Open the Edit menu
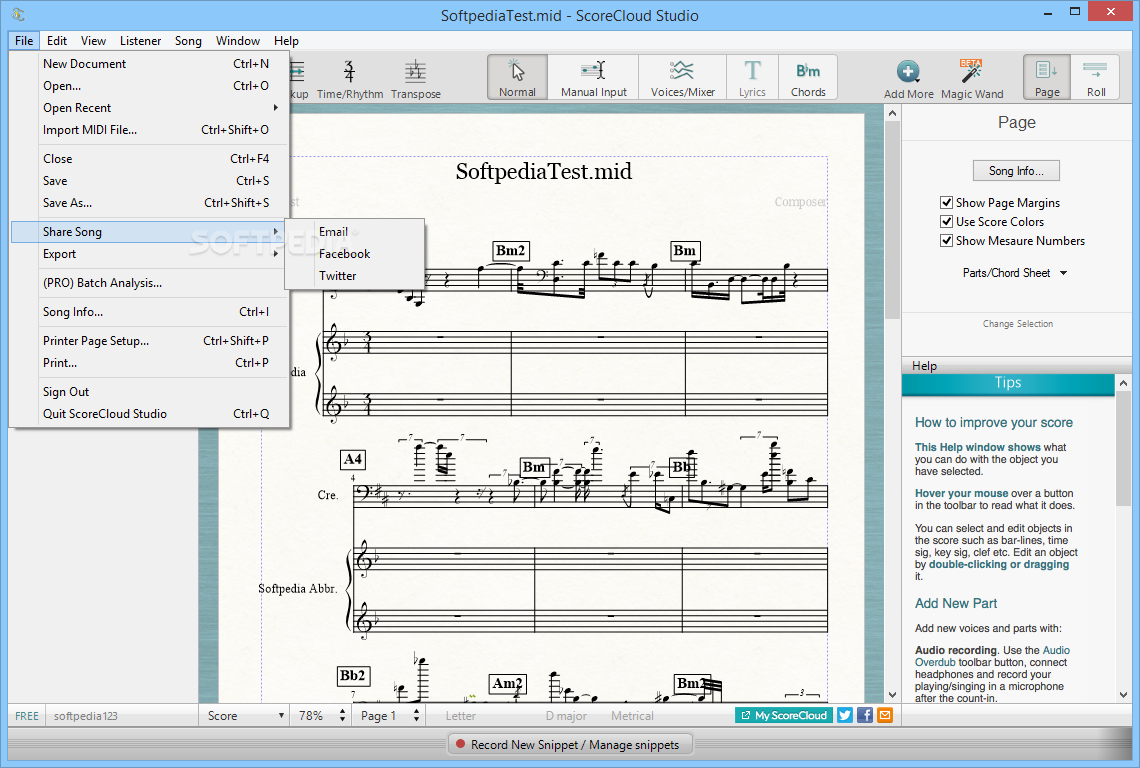 [57, 41]
